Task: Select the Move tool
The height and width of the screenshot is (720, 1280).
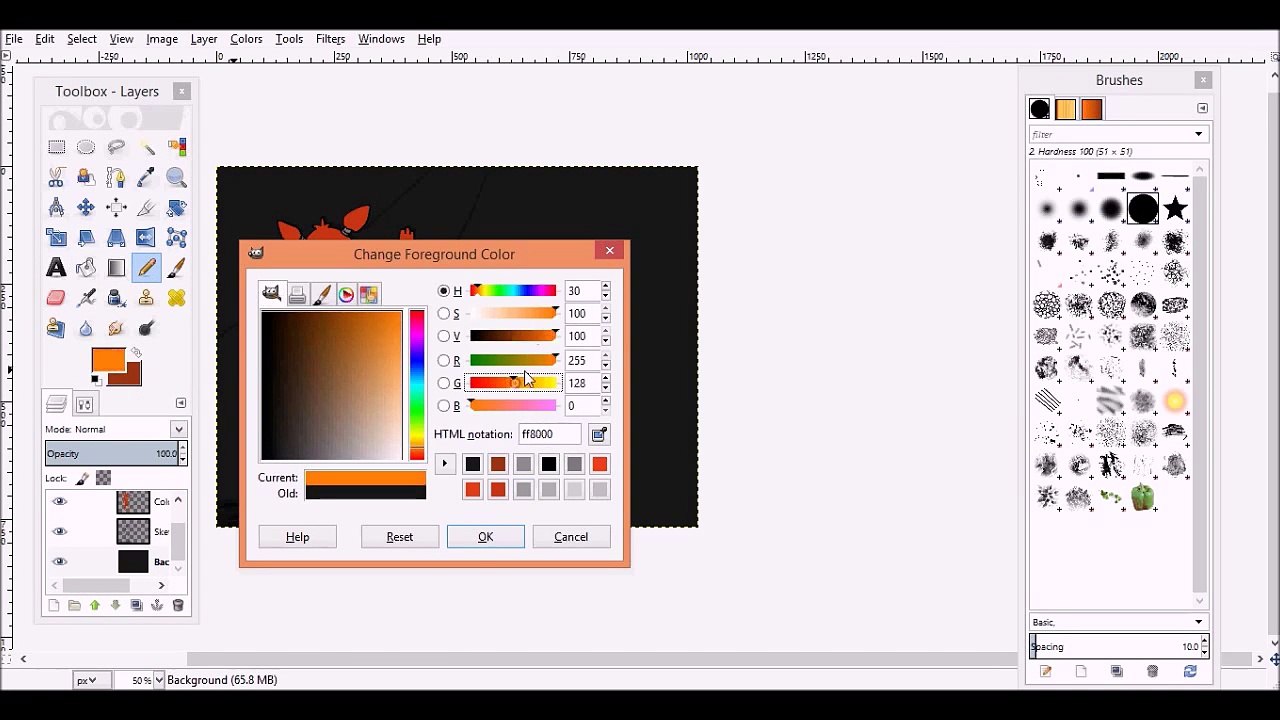Action: pos(86,207)
